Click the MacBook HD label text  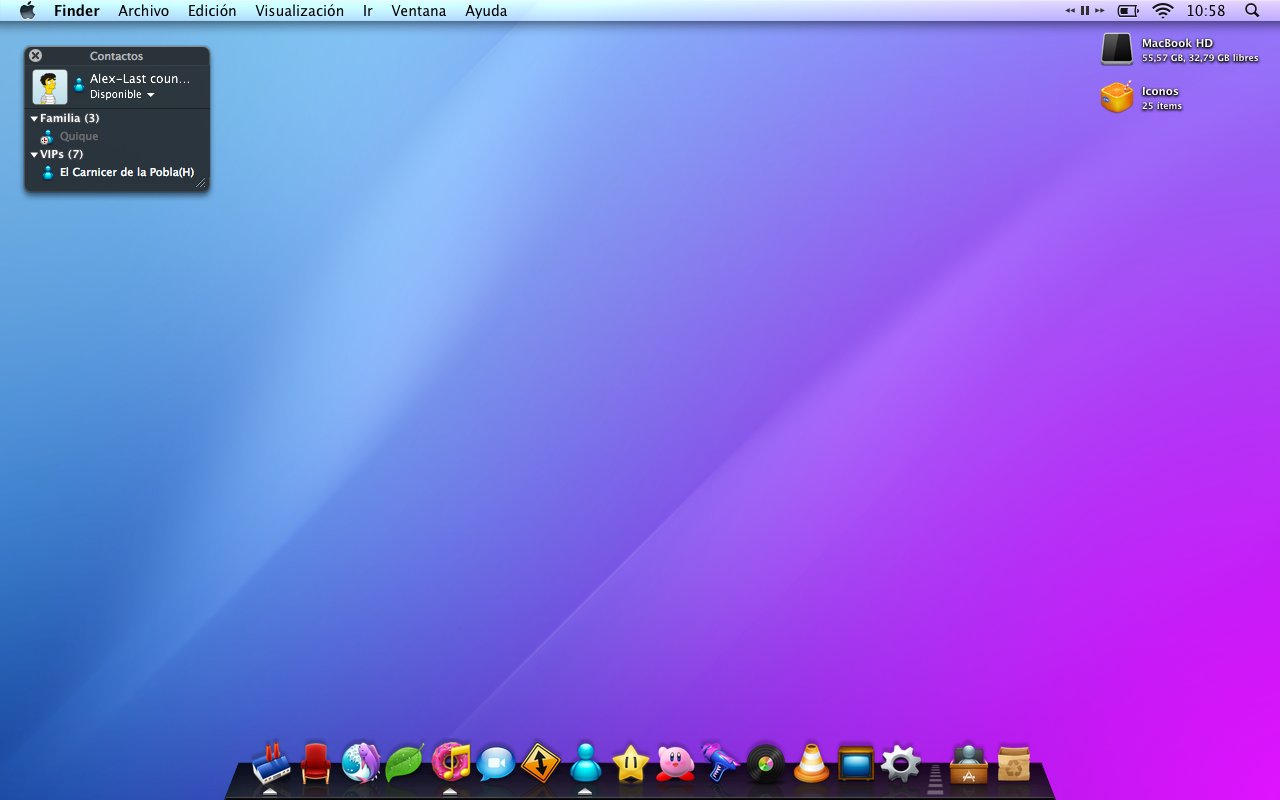pyautogui.click(x=1177, y=43)
